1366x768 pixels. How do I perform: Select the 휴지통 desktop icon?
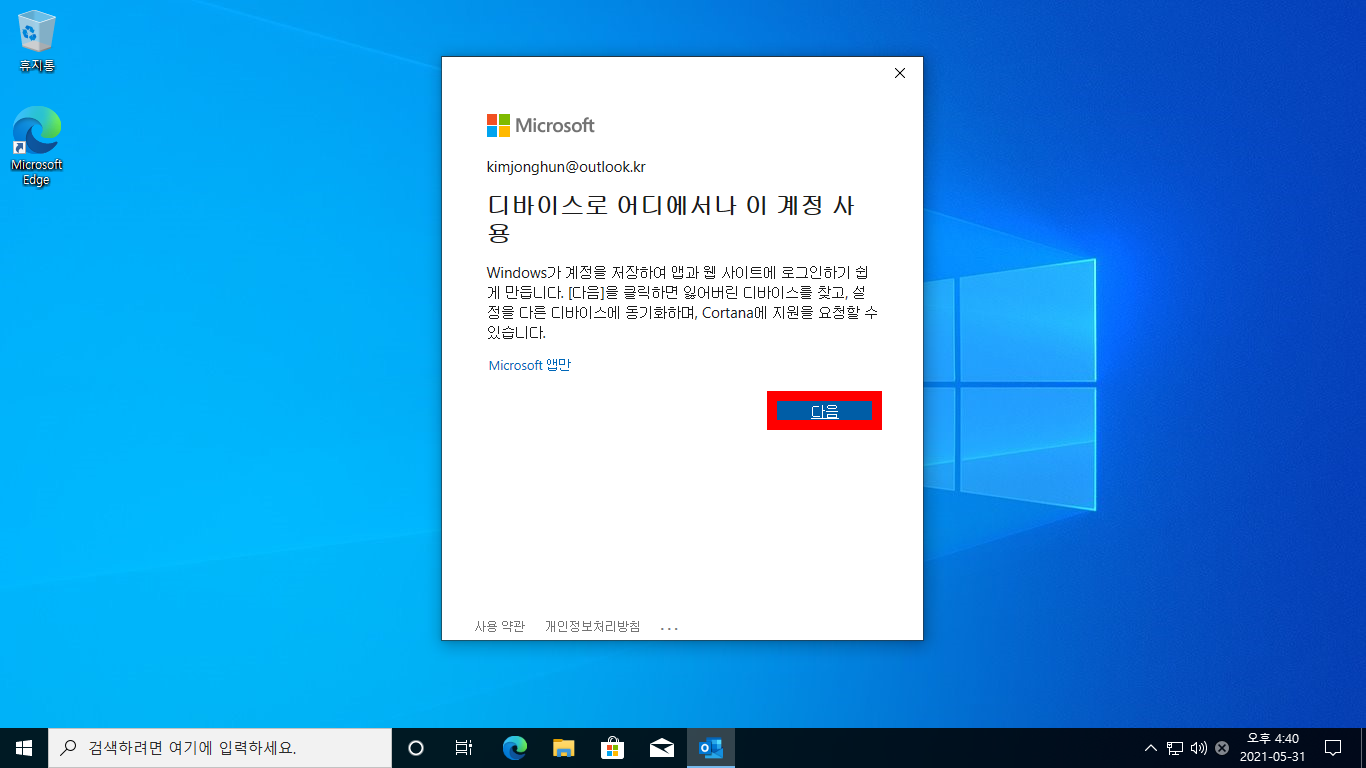37,41
